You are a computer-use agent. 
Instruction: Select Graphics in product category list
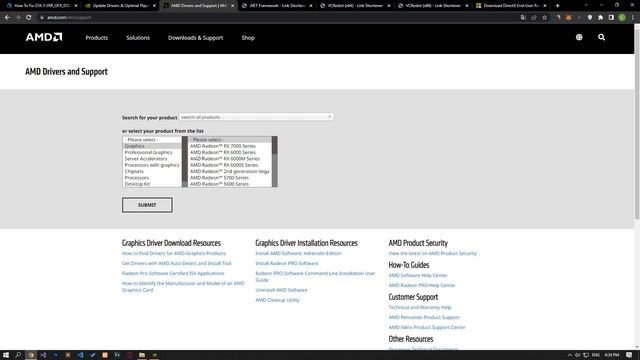pos(152,146)
